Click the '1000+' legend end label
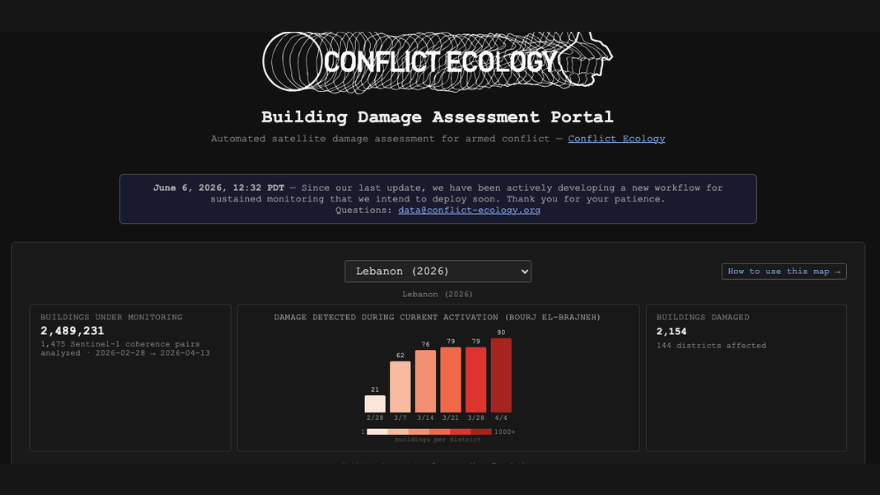880x495 pixels. click(x=504, y=432)
